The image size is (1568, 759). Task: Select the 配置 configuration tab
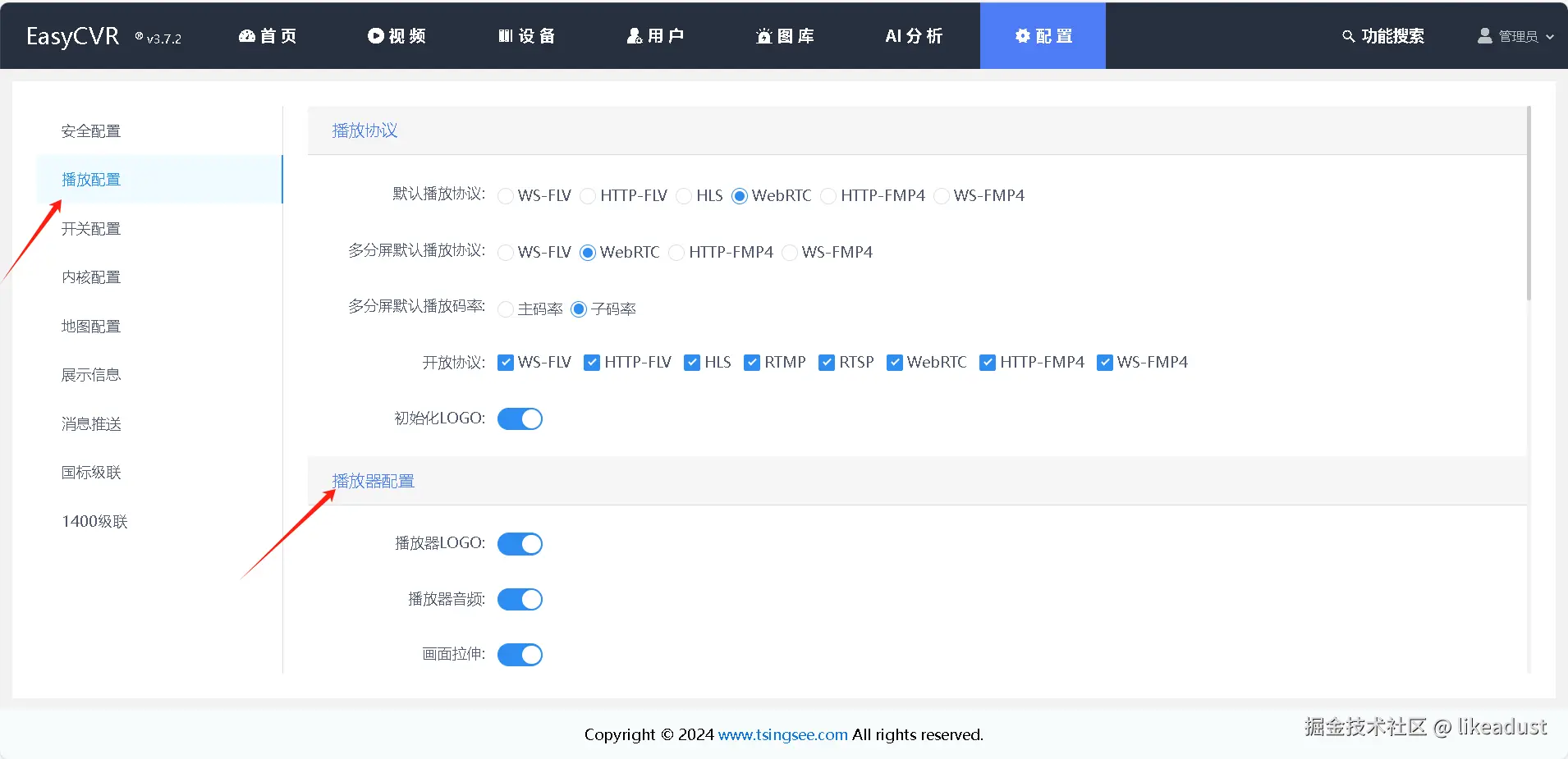(x=1043, y=36)
